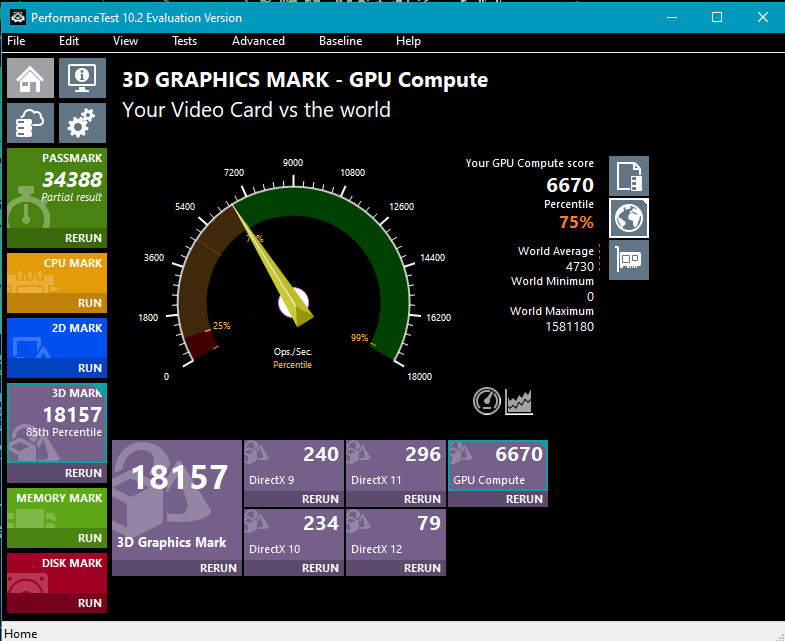Open the File menu
Screen dimensions: 785x641
tap(17, 41)
